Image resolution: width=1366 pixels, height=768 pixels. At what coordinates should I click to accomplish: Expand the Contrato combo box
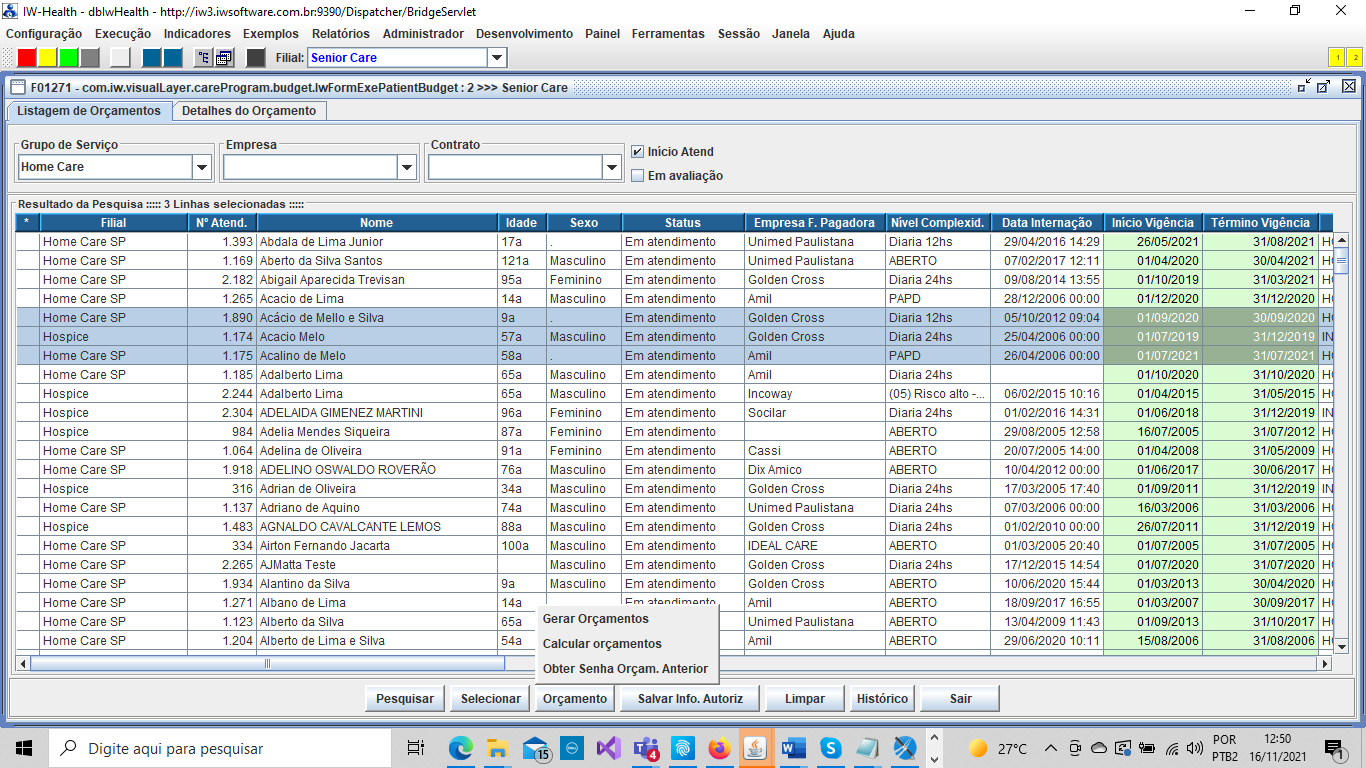(x=612, y=167)
